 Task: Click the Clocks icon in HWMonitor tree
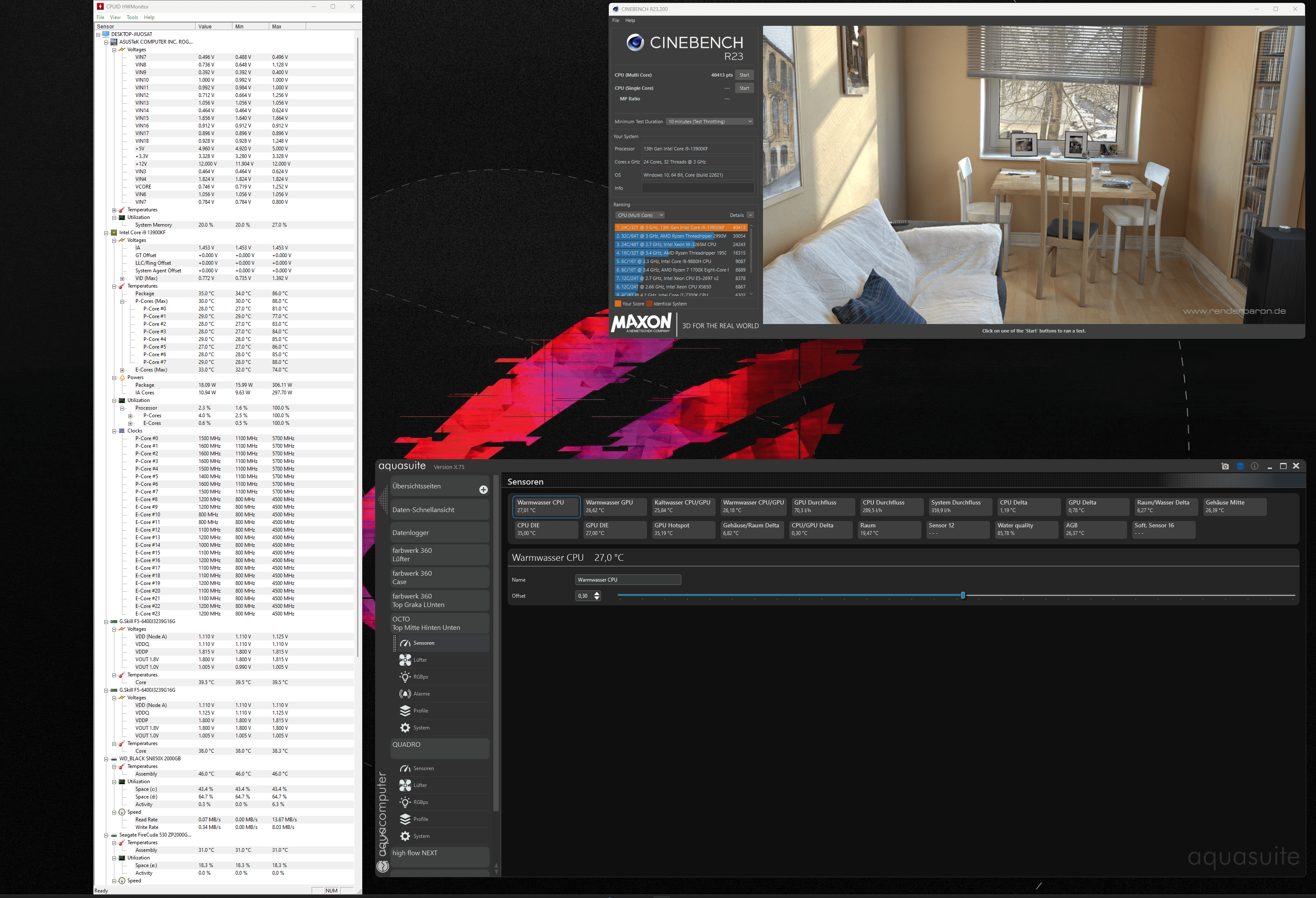tap(122, 431)
